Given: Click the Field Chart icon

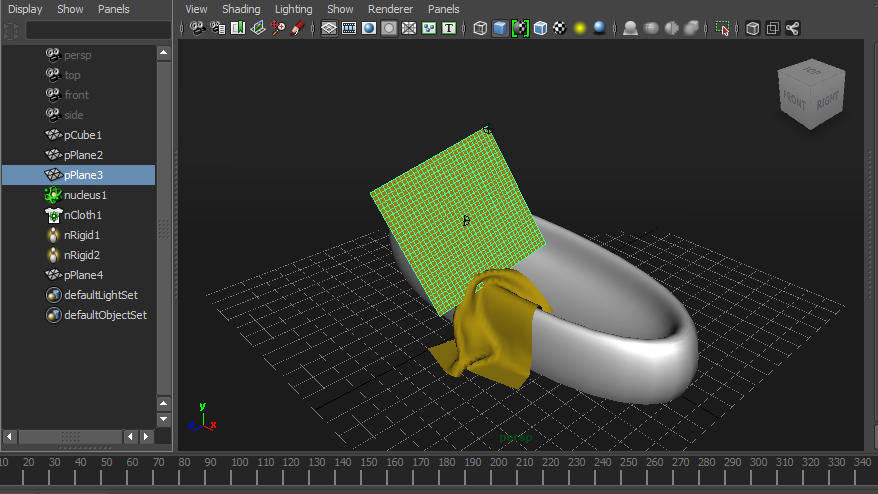Looking at the screenshot, I should [x=408, y=28].
